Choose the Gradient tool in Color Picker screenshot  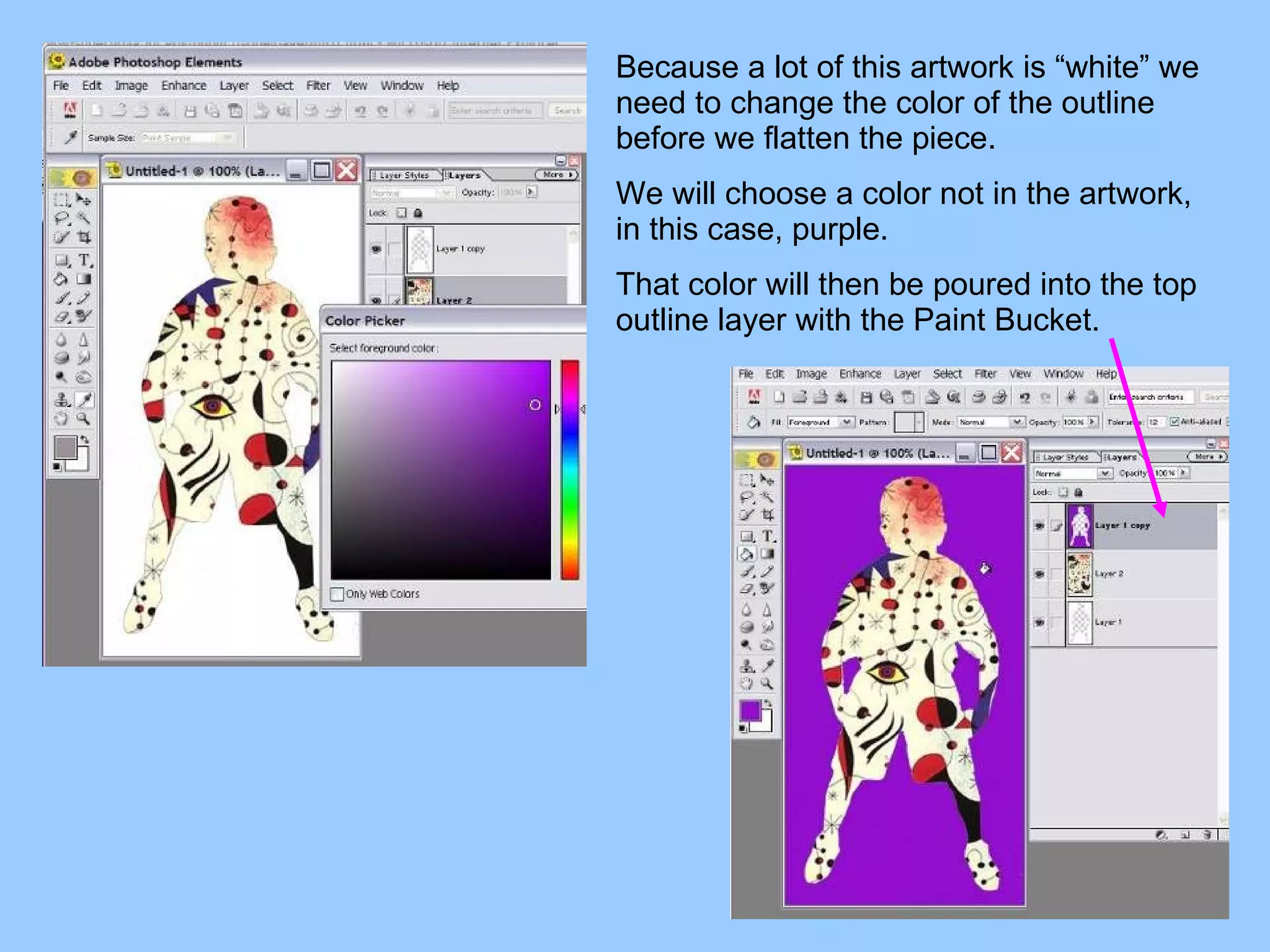tap(84, 279)
